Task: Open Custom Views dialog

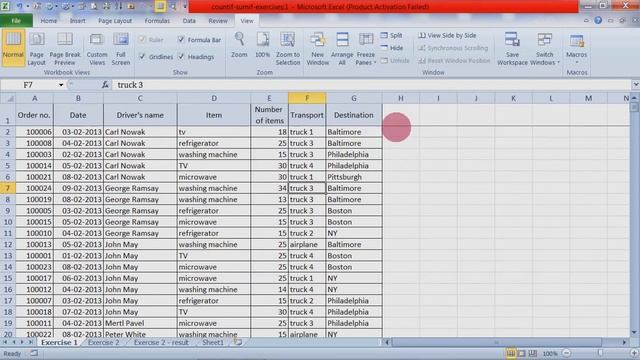Action: 97,49
